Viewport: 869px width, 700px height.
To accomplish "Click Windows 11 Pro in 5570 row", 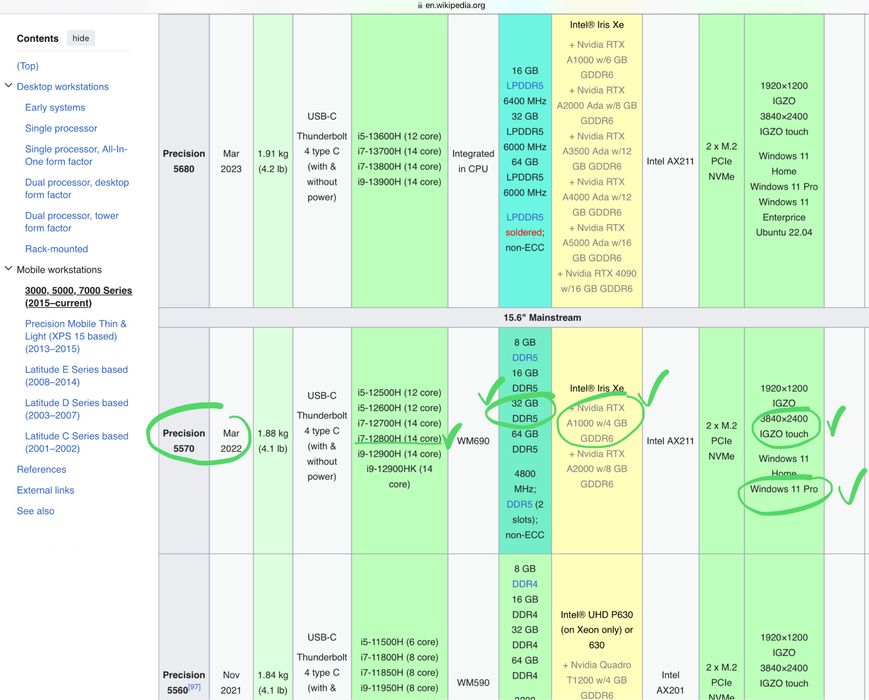I will [784, 489].
